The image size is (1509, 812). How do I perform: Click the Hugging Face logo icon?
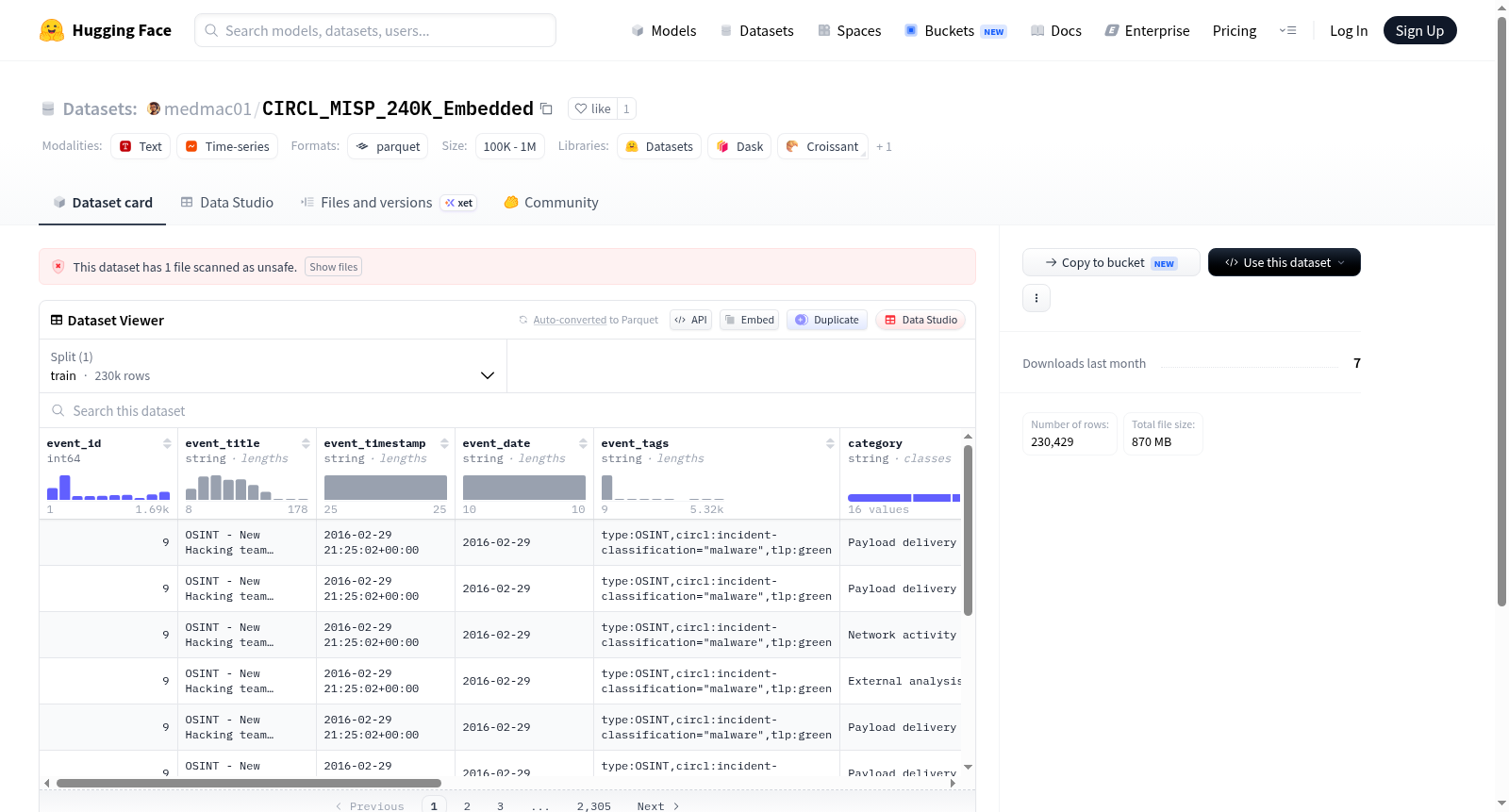coord(52,30)
